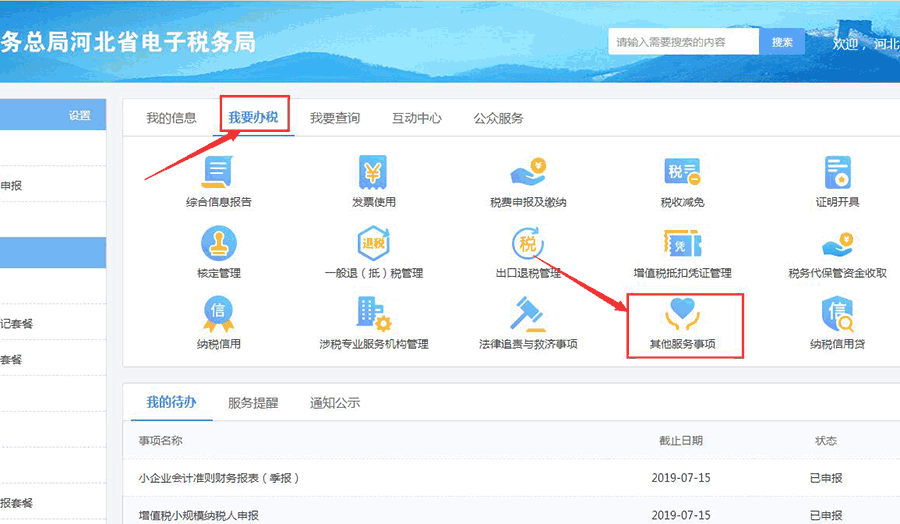Switch to 我要查询 tab
The width and height of the screenshot is (900, 524).
tap(334, 118)
